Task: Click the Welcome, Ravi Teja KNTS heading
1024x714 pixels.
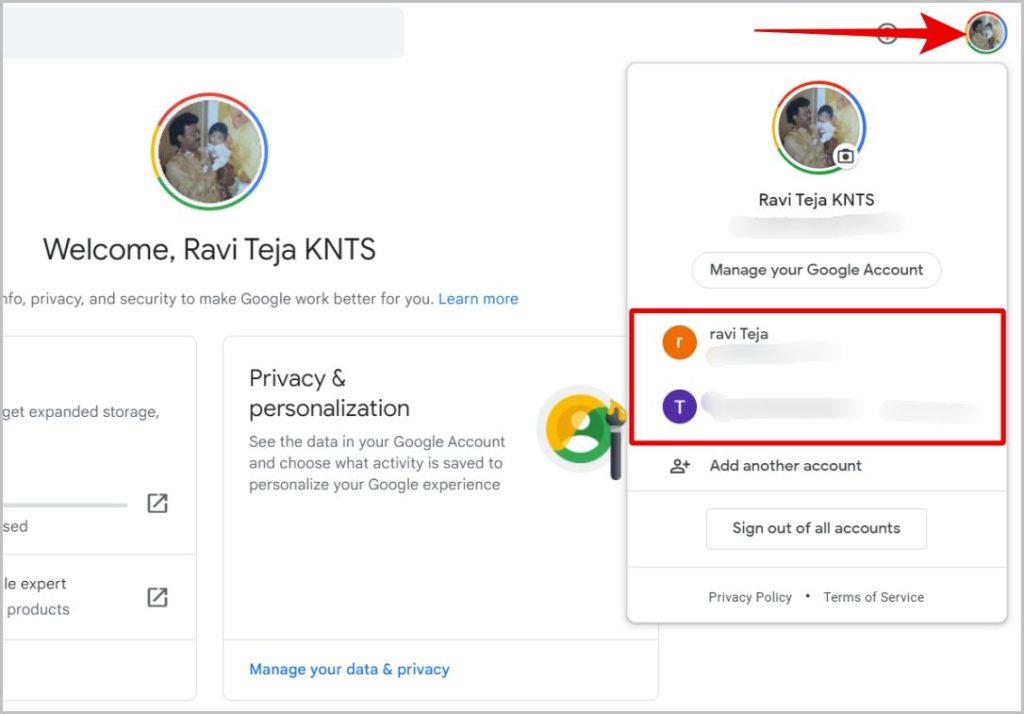Action: click(x=210, y=250)
